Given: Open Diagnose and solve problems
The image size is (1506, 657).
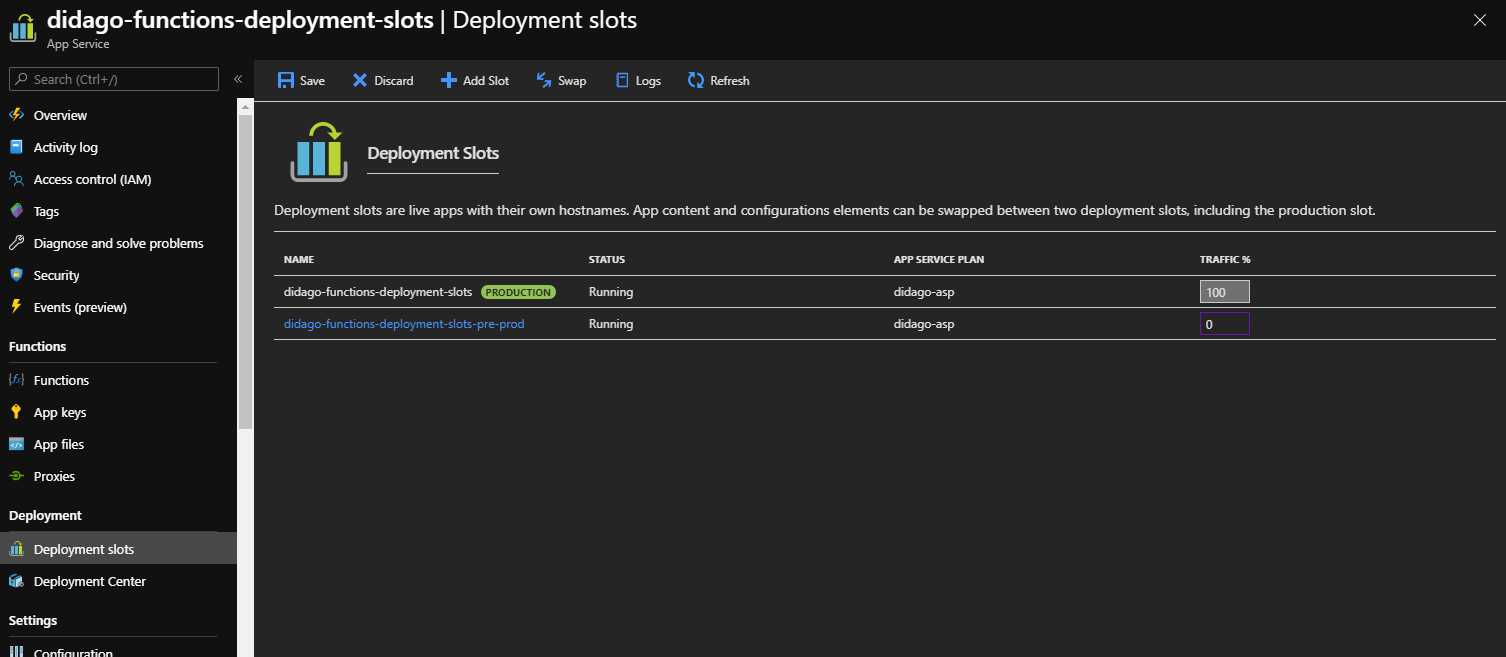Looking at the screenshot, I should click(x=118, y=243).
